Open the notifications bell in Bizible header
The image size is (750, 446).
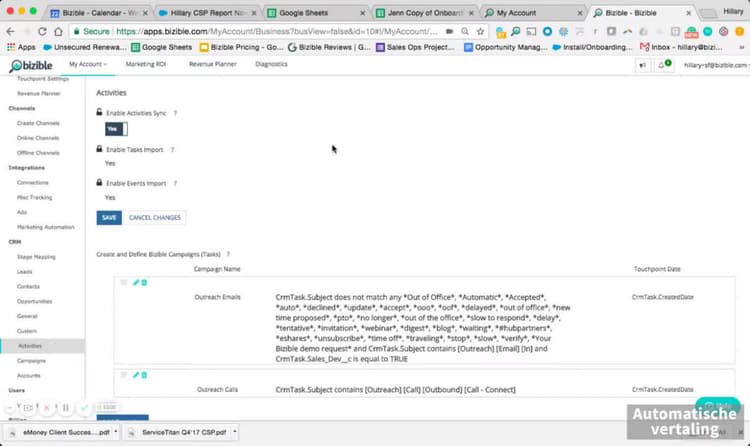tap(663, 65)
